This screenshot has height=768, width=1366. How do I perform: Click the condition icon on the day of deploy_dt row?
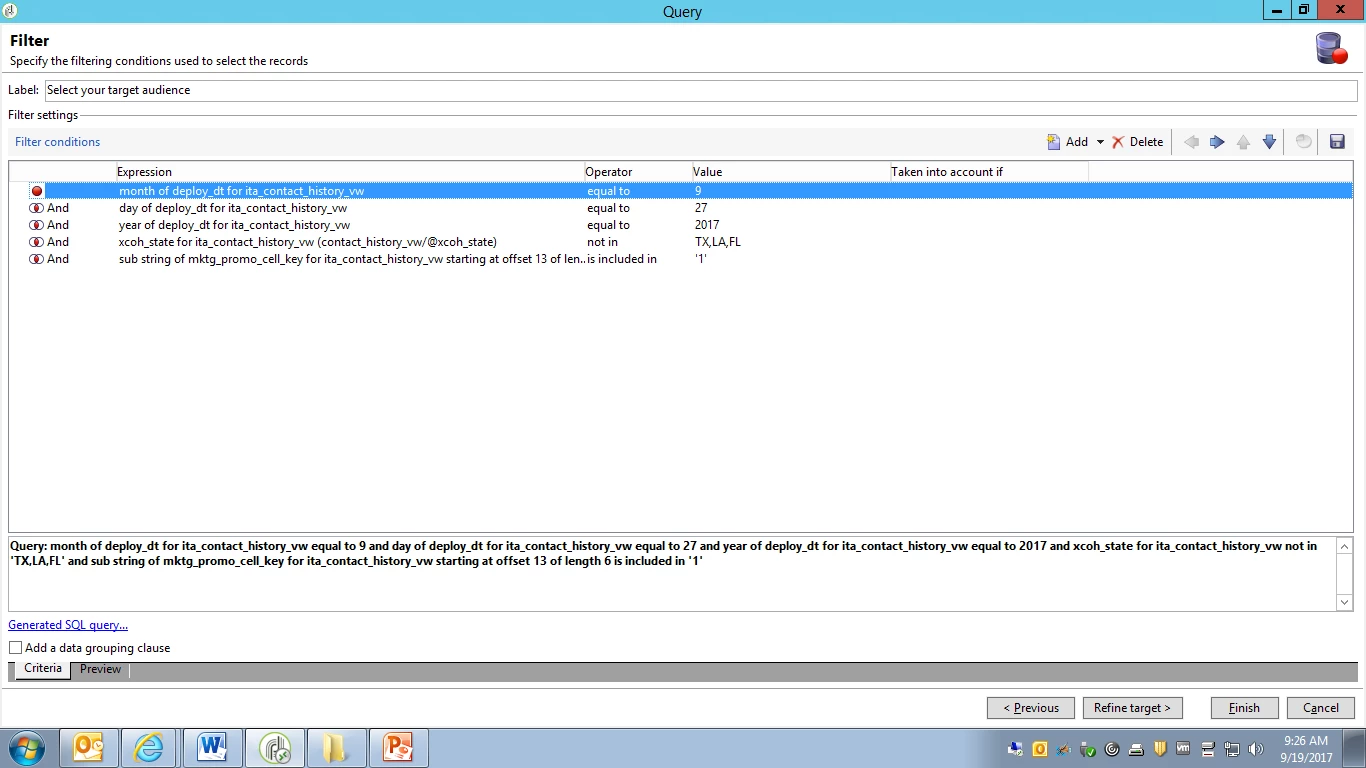click(37, 208)
